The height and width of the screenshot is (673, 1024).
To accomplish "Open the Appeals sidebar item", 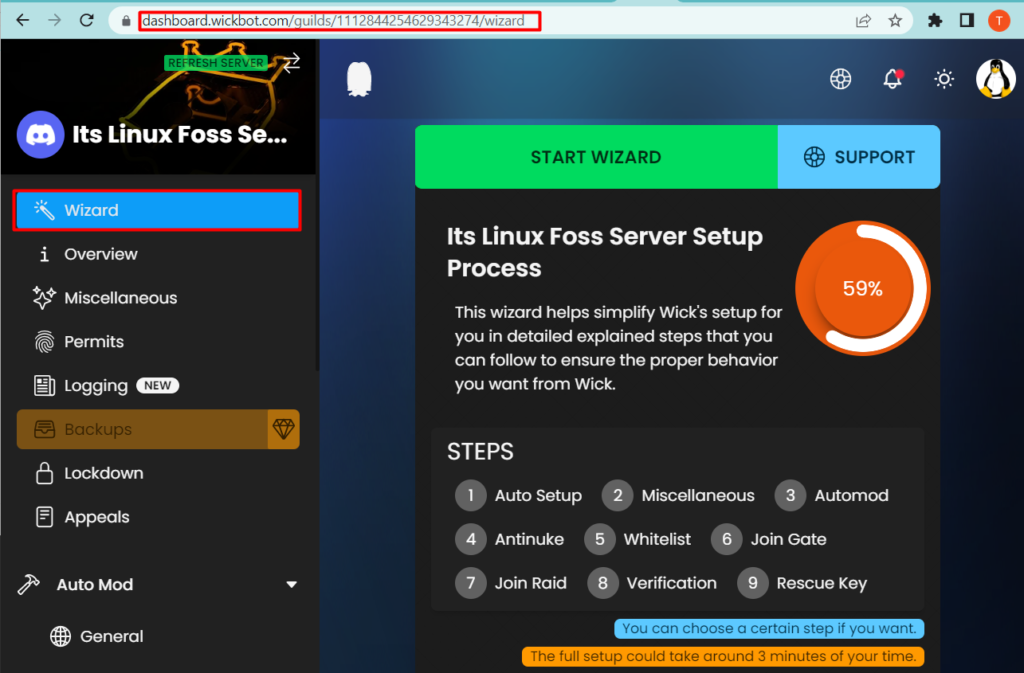I will click(157, 517).
